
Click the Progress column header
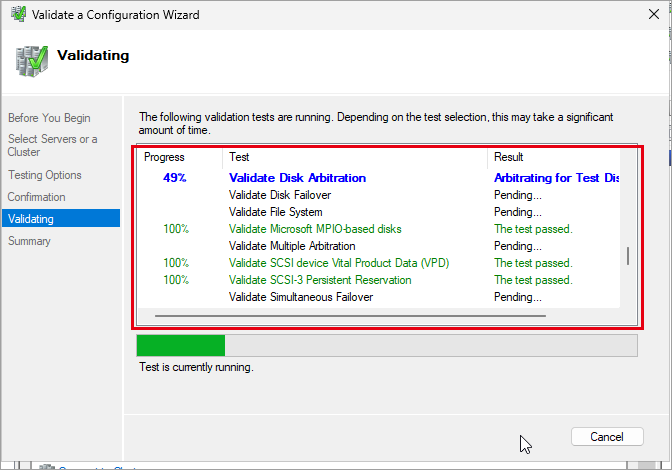[x=180, y=157]
